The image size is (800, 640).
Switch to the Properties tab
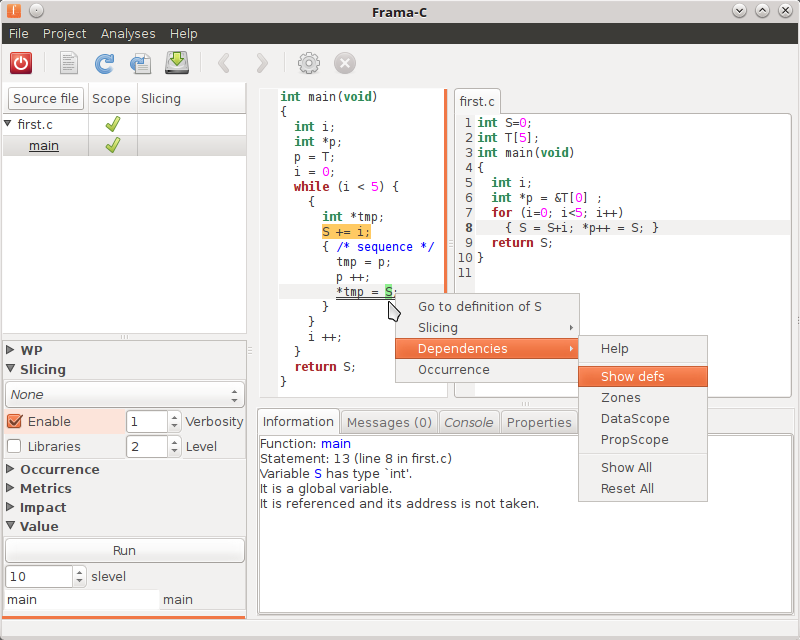[x=539, y=423]
